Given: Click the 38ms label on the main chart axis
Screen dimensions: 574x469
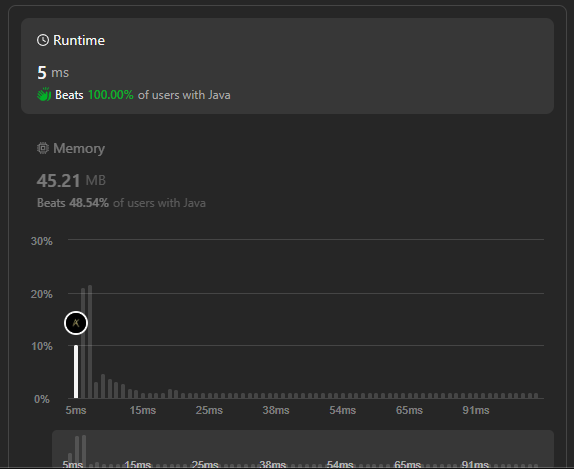Looking at the screenshot, I should (x=276, y=410).
